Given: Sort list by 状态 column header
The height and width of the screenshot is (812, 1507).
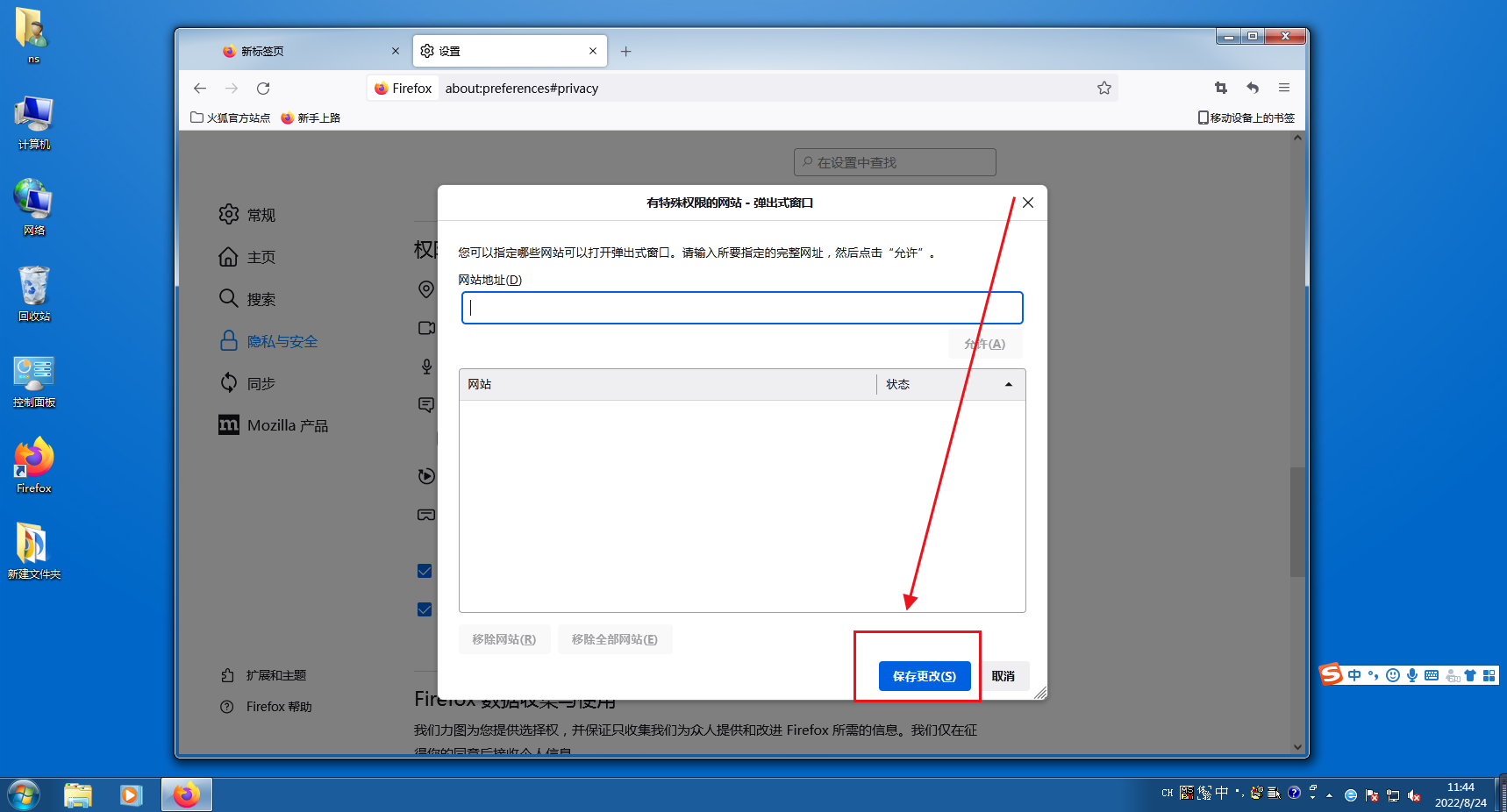Looking at the screenshot, I should tap(951, 384).
